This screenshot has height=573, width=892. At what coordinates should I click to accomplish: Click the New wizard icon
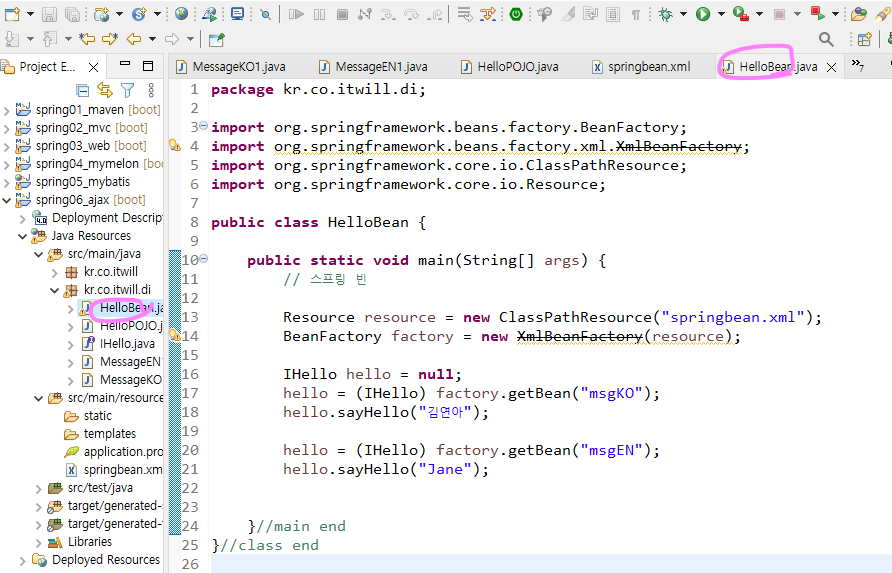click(12, 14)
